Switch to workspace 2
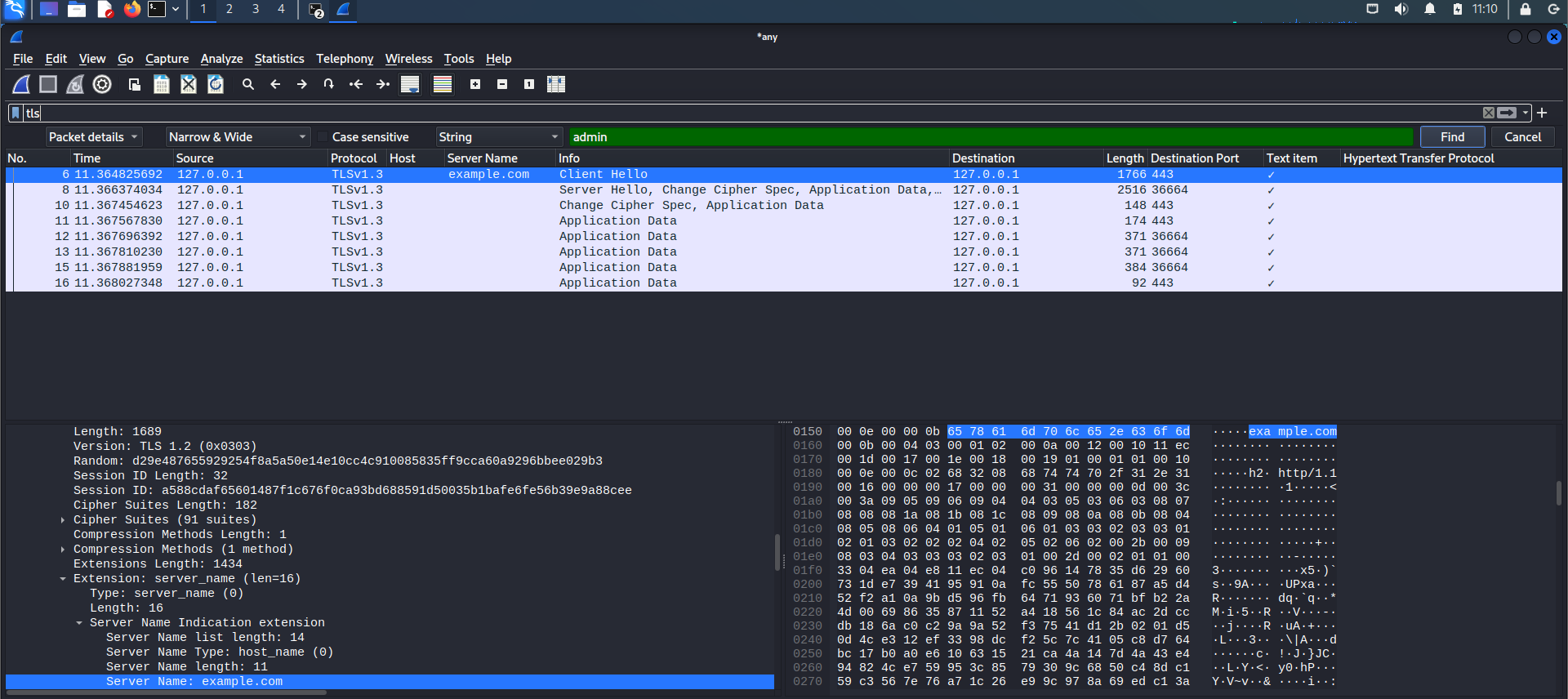The image size is (1568, 699). click(229, 9)
